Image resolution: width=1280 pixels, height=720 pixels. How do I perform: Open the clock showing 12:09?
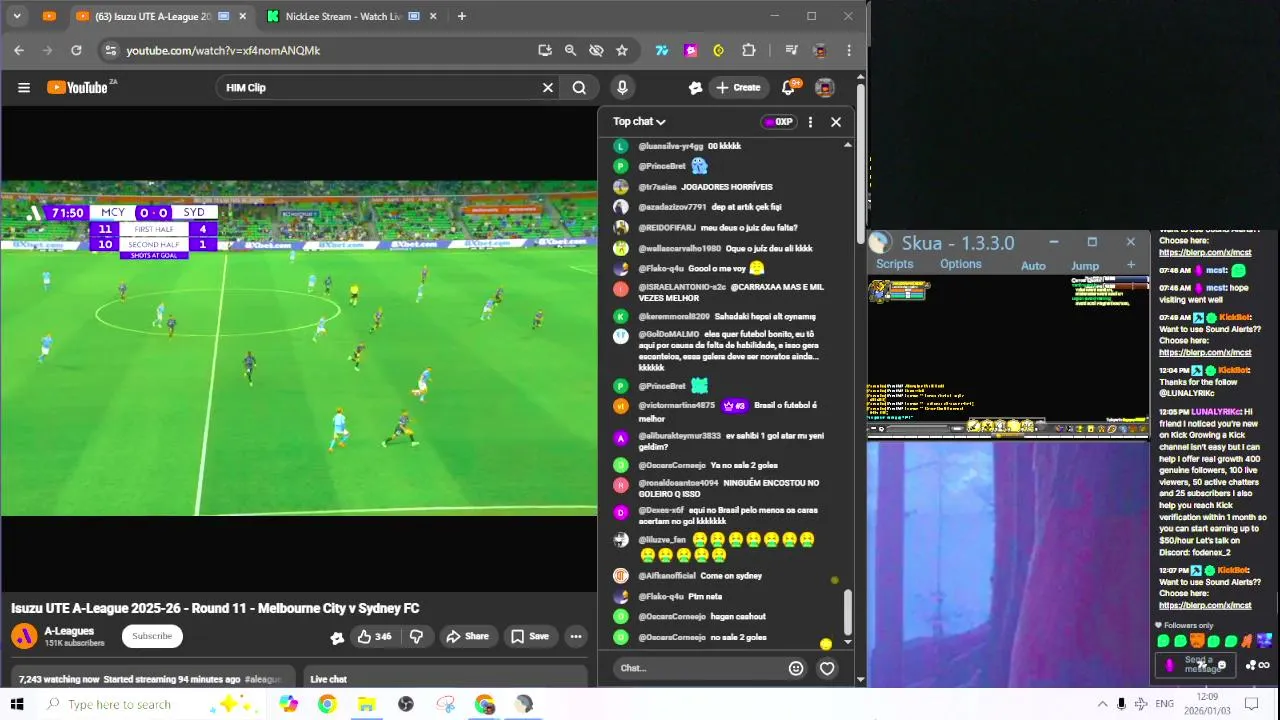pyautogui.click(x=1207, y=703)
